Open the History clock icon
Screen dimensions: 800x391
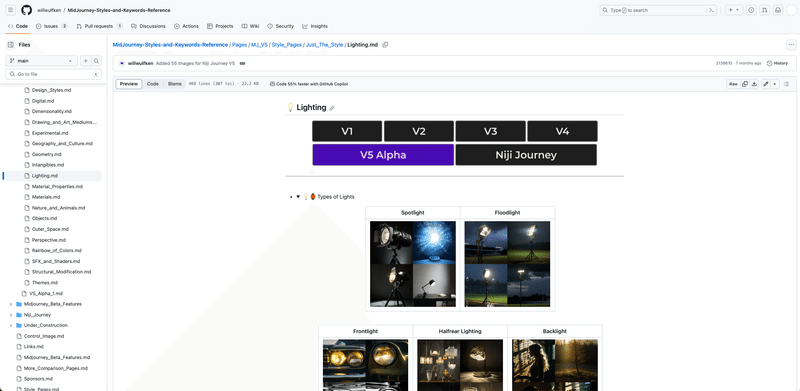[x=769, y=63]
